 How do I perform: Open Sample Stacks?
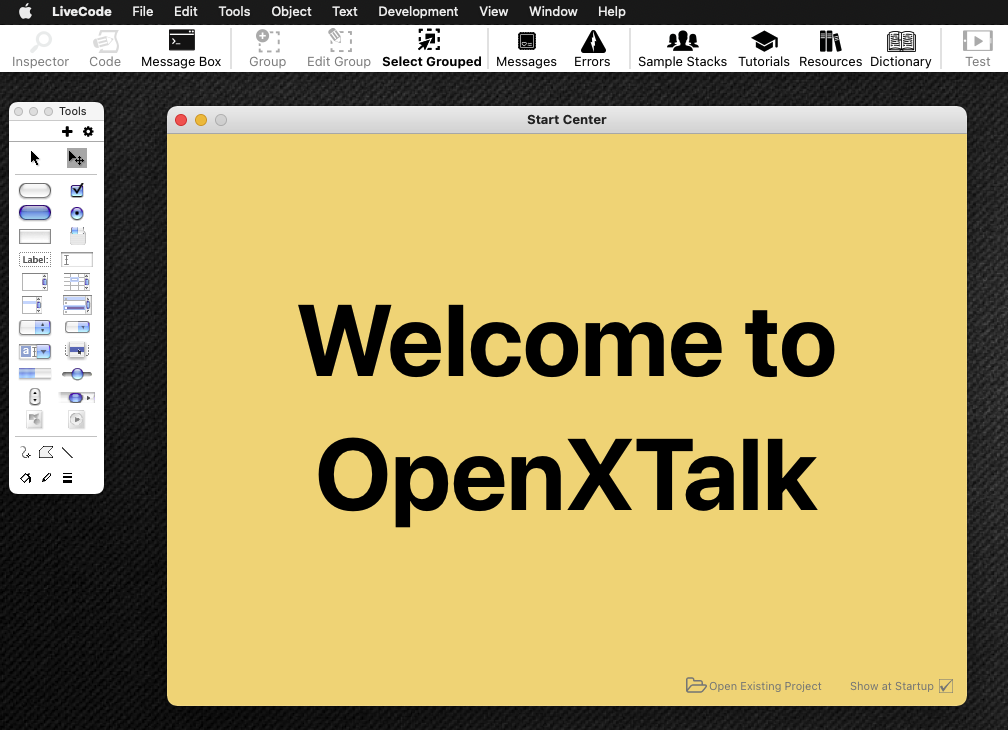(682, 49)
